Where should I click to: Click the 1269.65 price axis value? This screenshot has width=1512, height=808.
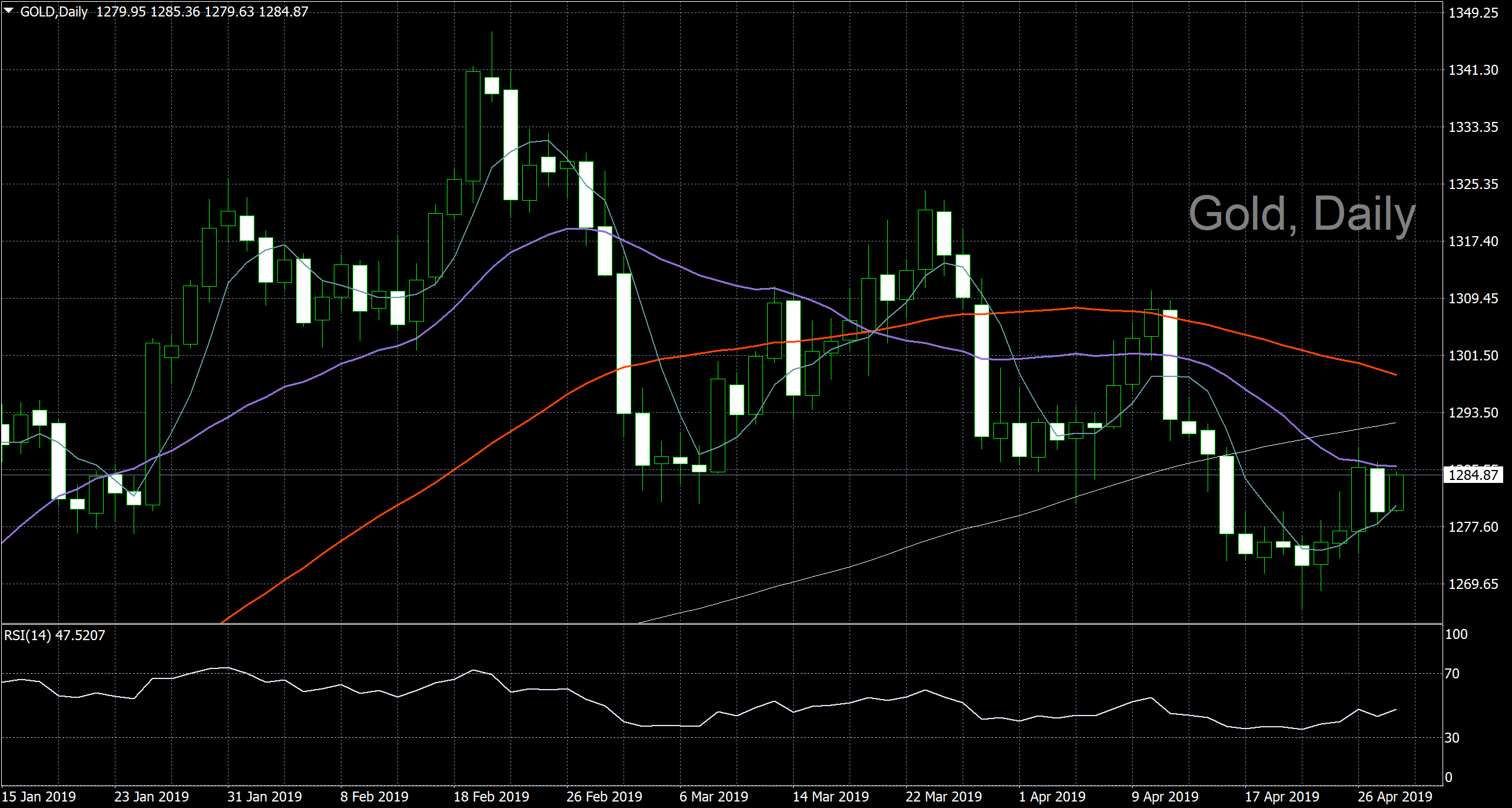1473,584
